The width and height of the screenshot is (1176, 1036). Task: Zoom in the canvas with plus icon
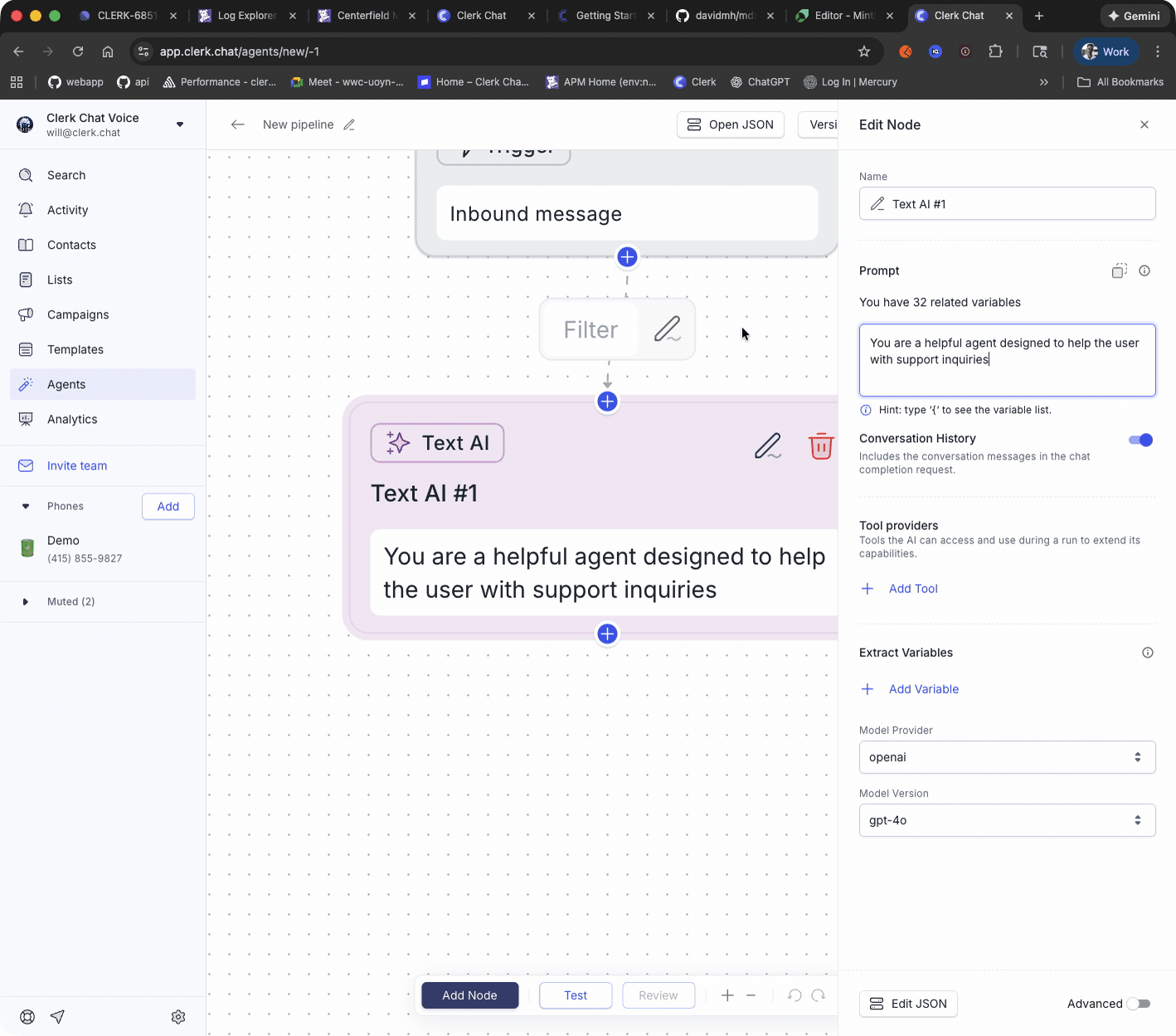point(727,995)
